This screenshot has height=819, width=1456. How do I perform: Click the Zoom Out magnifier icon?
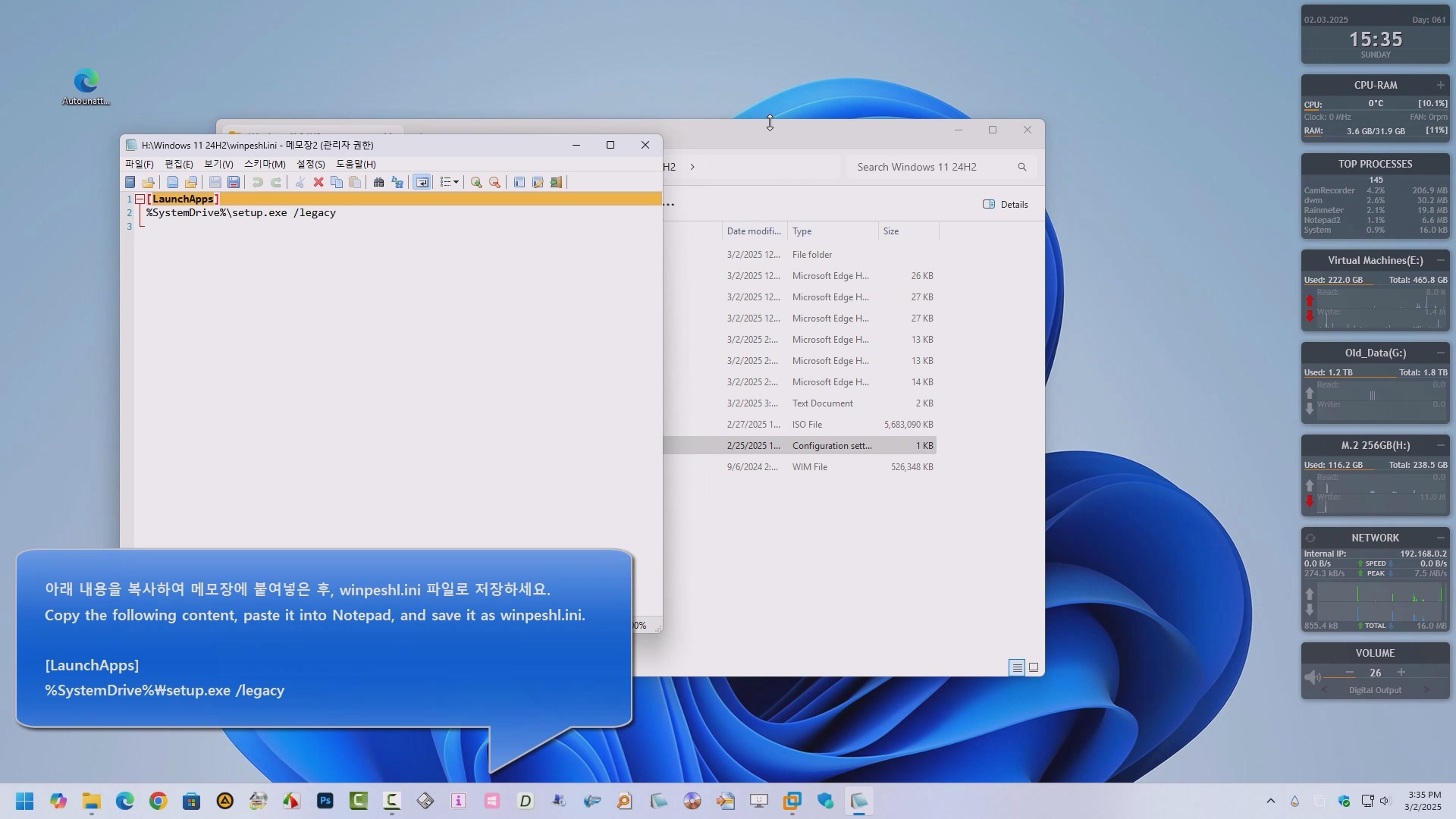click(x=494, y=182)
